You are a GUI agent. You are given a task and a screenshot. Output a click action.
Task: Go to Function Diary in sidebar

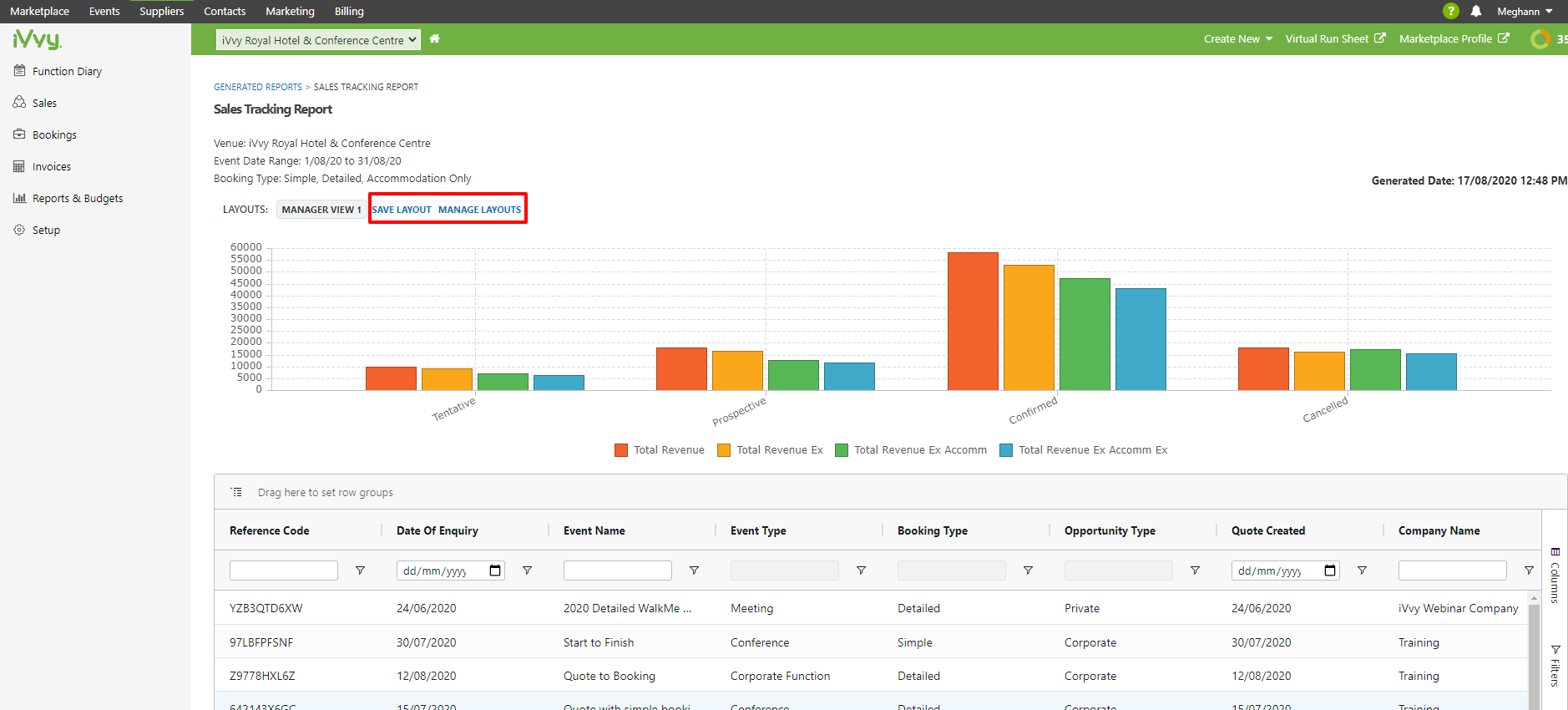(x=67, y=72)
